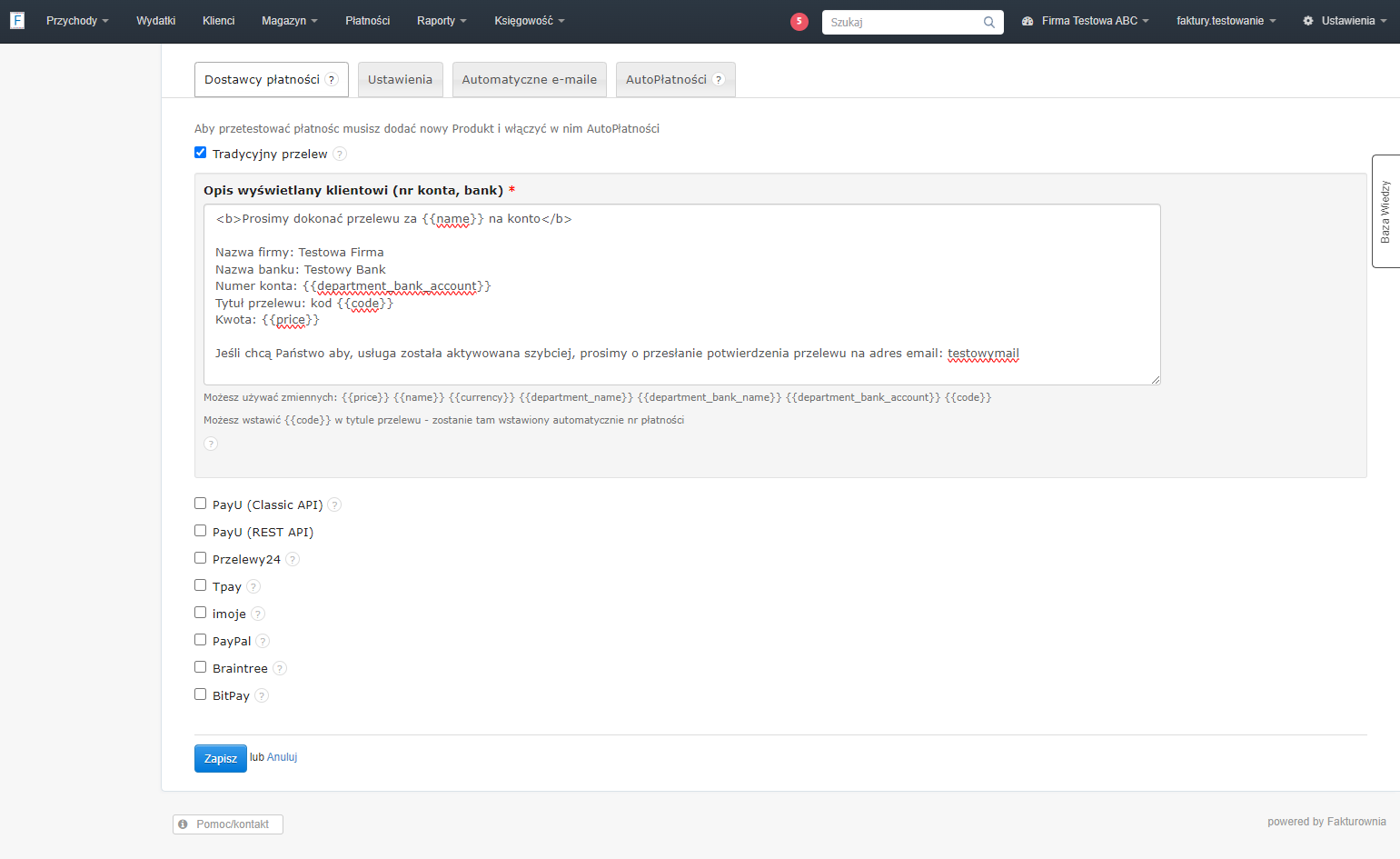This screenshot has height=859, width=1400.
Task: Click the Fakturownia logo icon
Action: click(17, 20)
